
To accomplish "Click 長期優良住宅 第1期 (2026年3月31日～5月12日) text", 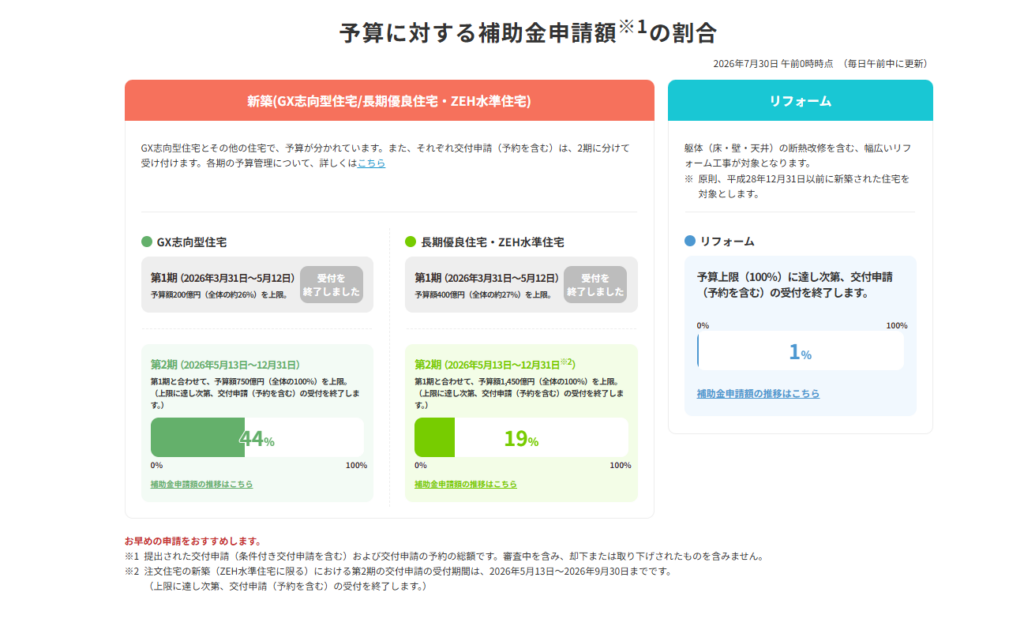I will click(x=487, y=278).
